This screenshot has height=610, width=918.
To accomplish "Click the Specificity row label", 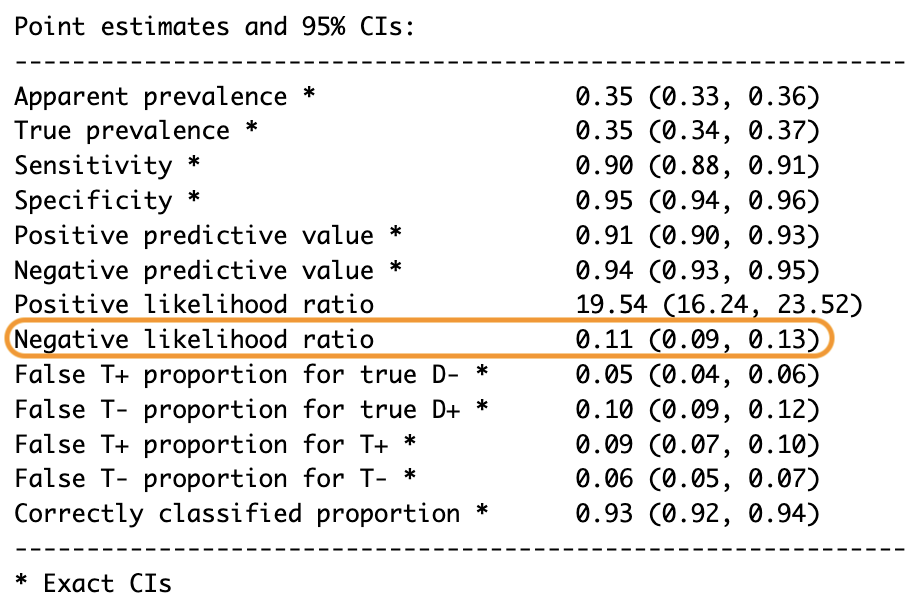I will (x=93, y=201).
